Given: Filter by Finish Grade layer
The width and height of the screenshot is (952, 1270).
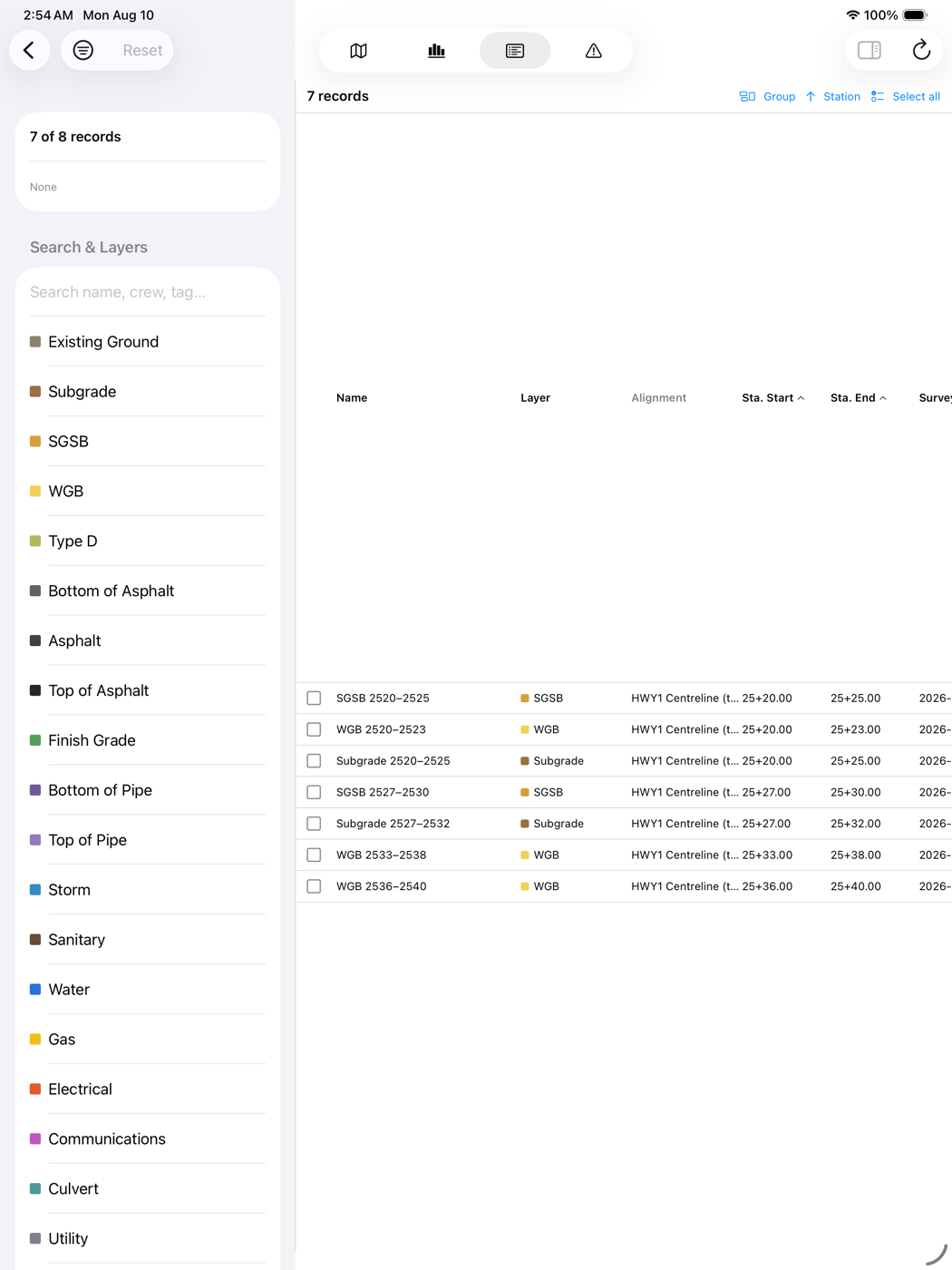Looking at the screenshot, I should coord(148,741).
